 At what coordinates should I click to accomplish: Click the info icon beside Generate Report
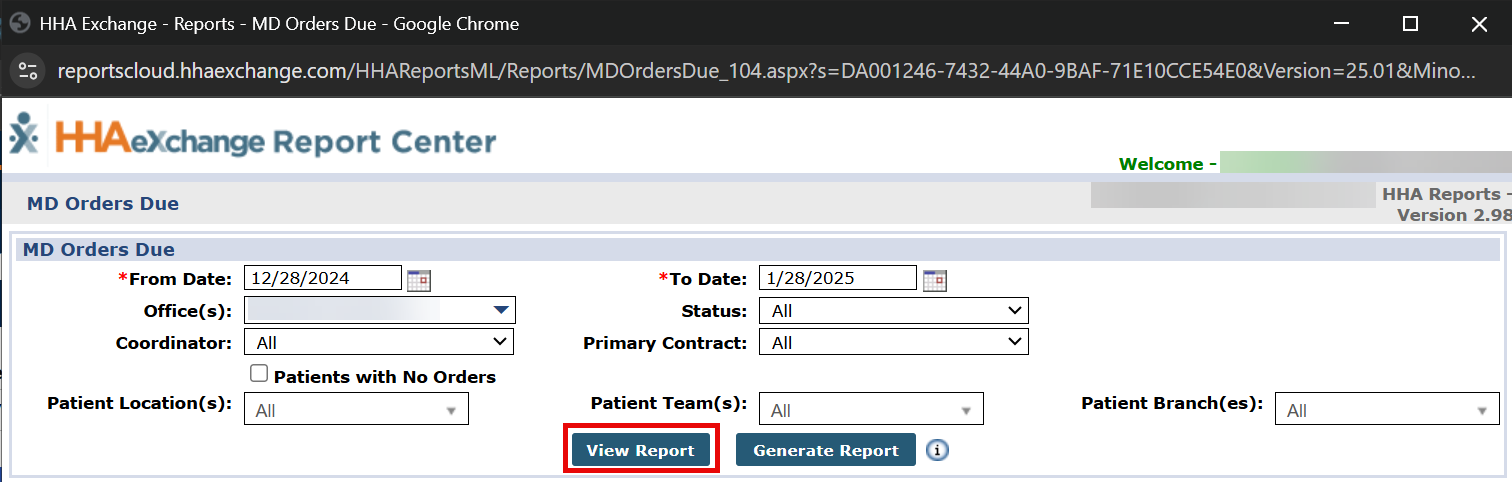pyautogui.click(x=937, y=451)
